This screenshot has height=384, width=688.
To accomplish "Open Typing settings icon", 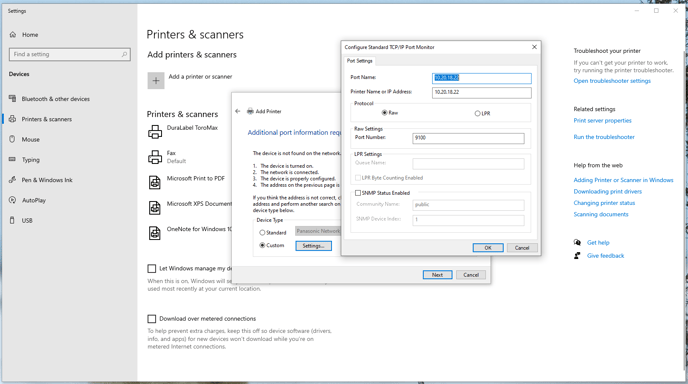I will pos(12,159).
